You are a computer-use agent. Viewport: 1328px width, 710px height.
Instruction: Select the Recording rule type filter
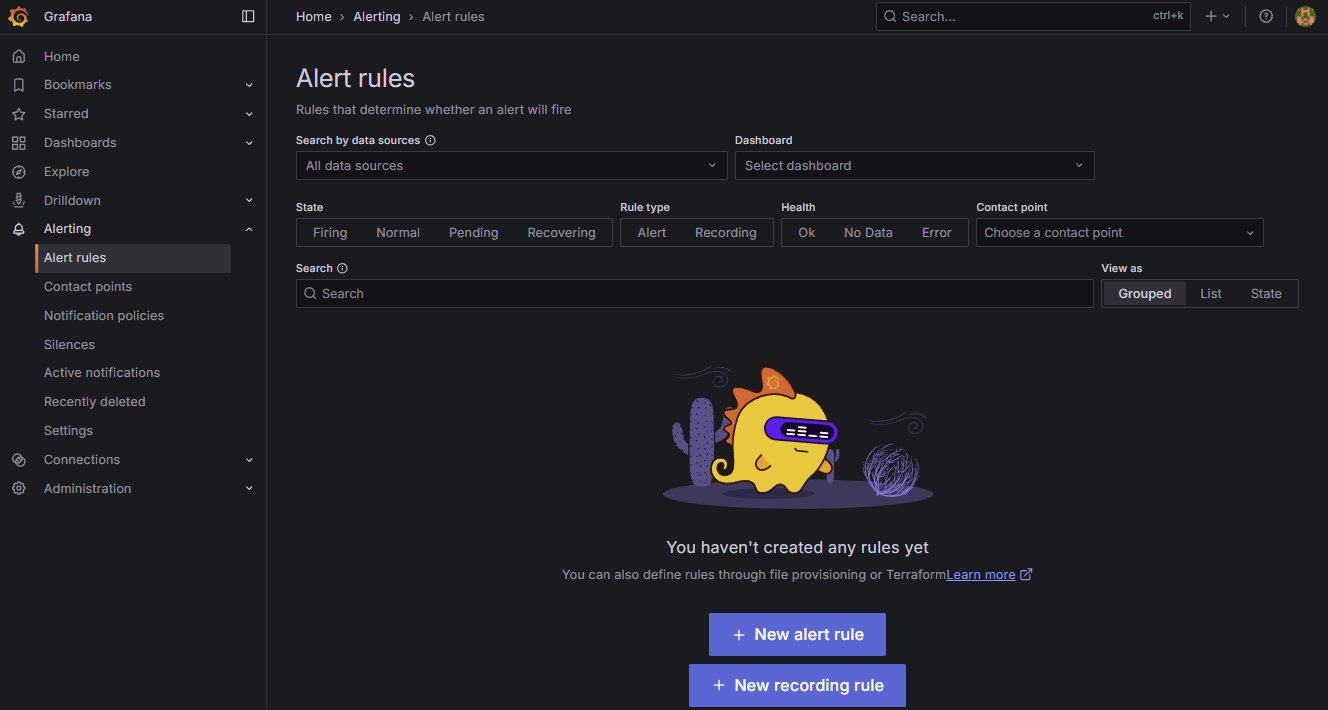(x=725, y=233)
